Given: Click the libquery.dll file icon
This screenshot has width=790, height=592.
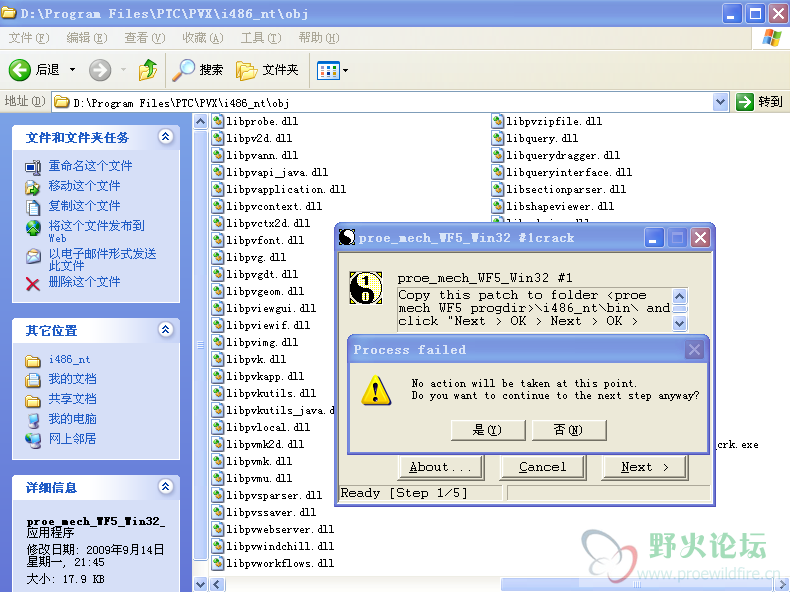Looking at the screenshot, I should [498, 138].
